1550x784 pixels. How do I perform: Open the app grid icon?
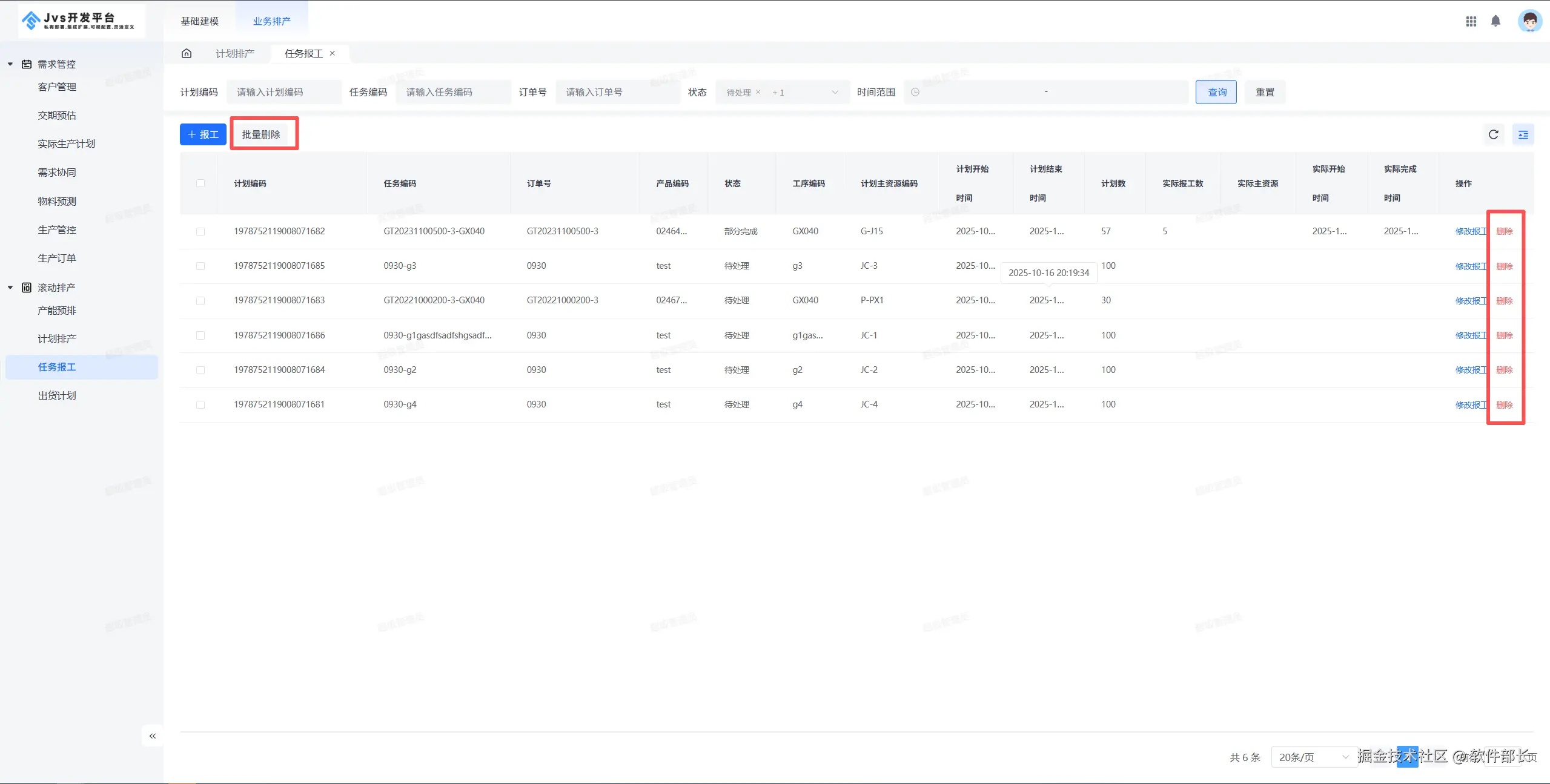(1471, 21)
